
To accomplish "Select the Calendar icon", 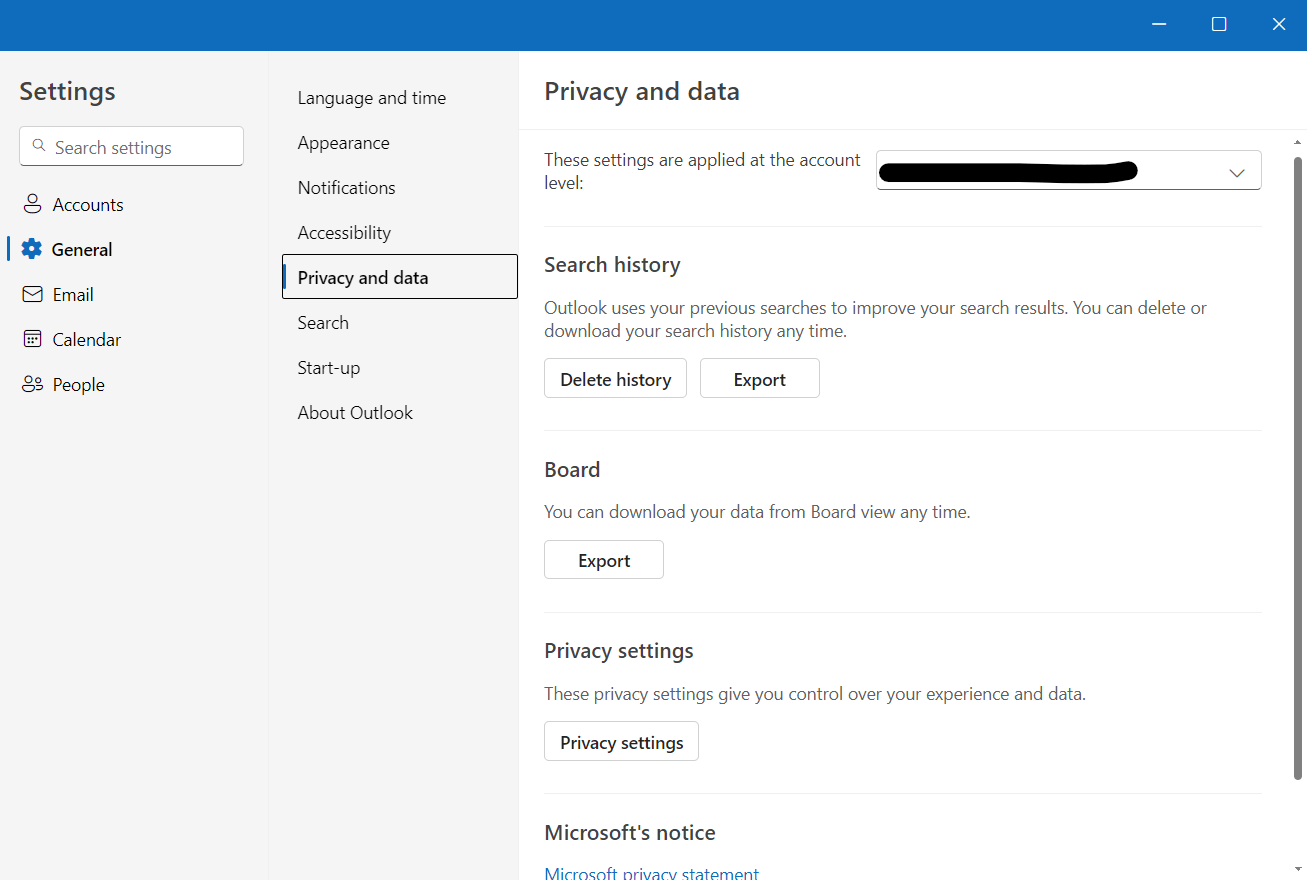I will (32, 339).
